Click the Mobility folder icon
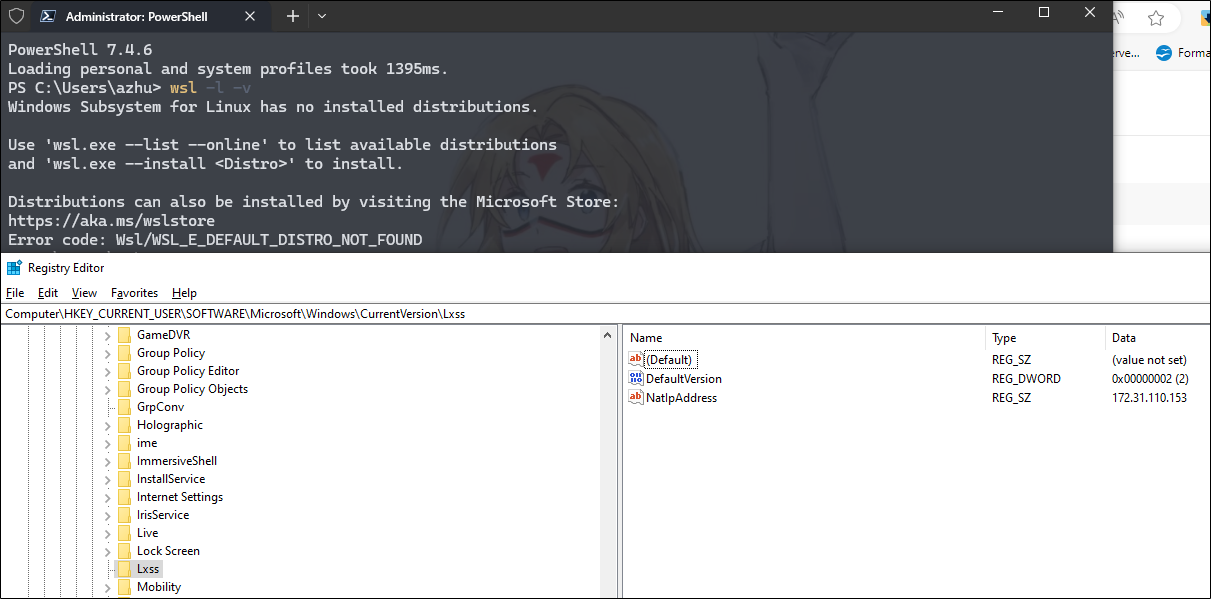The image size is (1211, 599). coord(124,587)
